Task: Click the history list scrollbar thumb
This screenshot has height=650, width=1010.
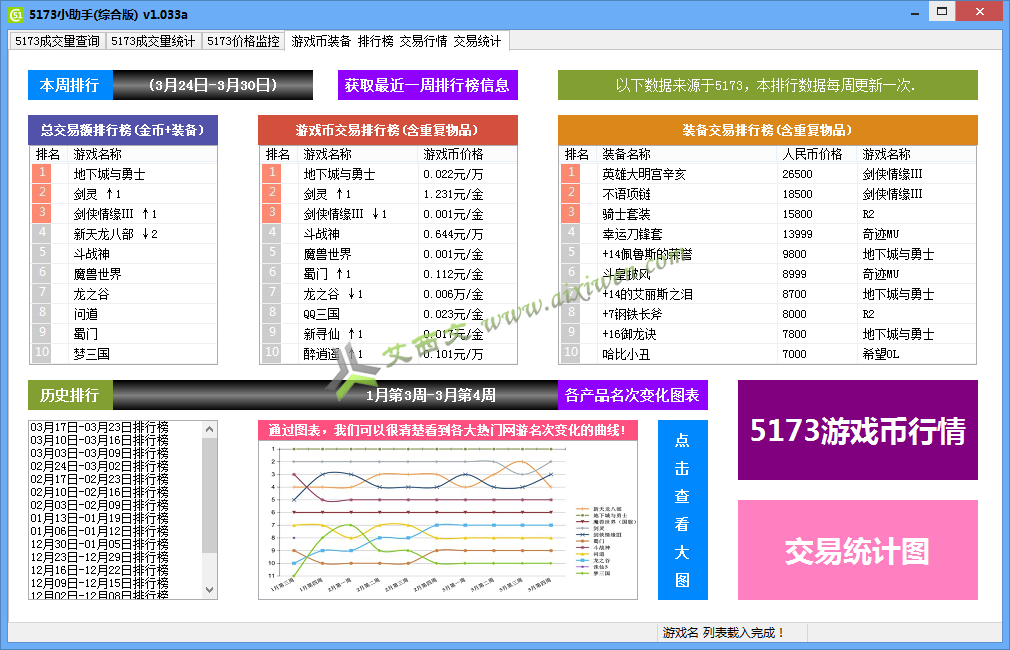Action: point(209,495)
